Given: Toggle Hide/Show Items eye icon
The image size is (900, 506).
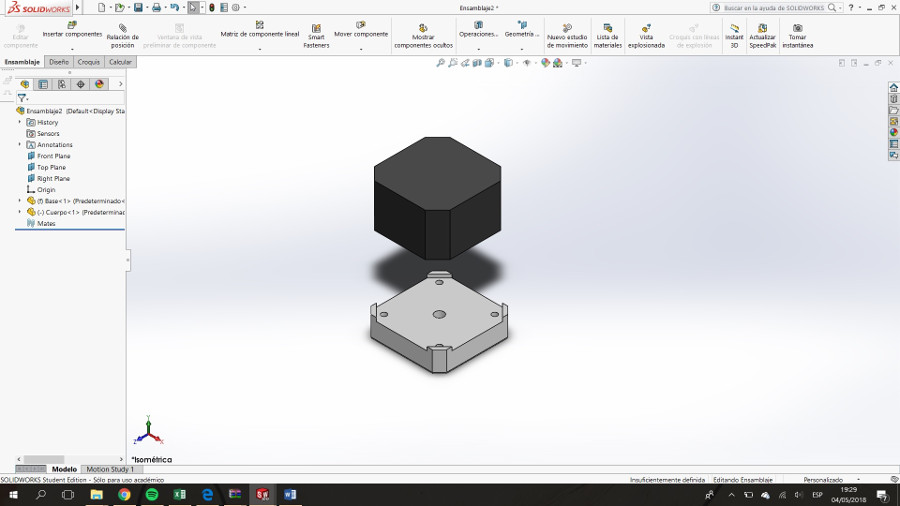Looking at the screenshot, I should point(526,63).
